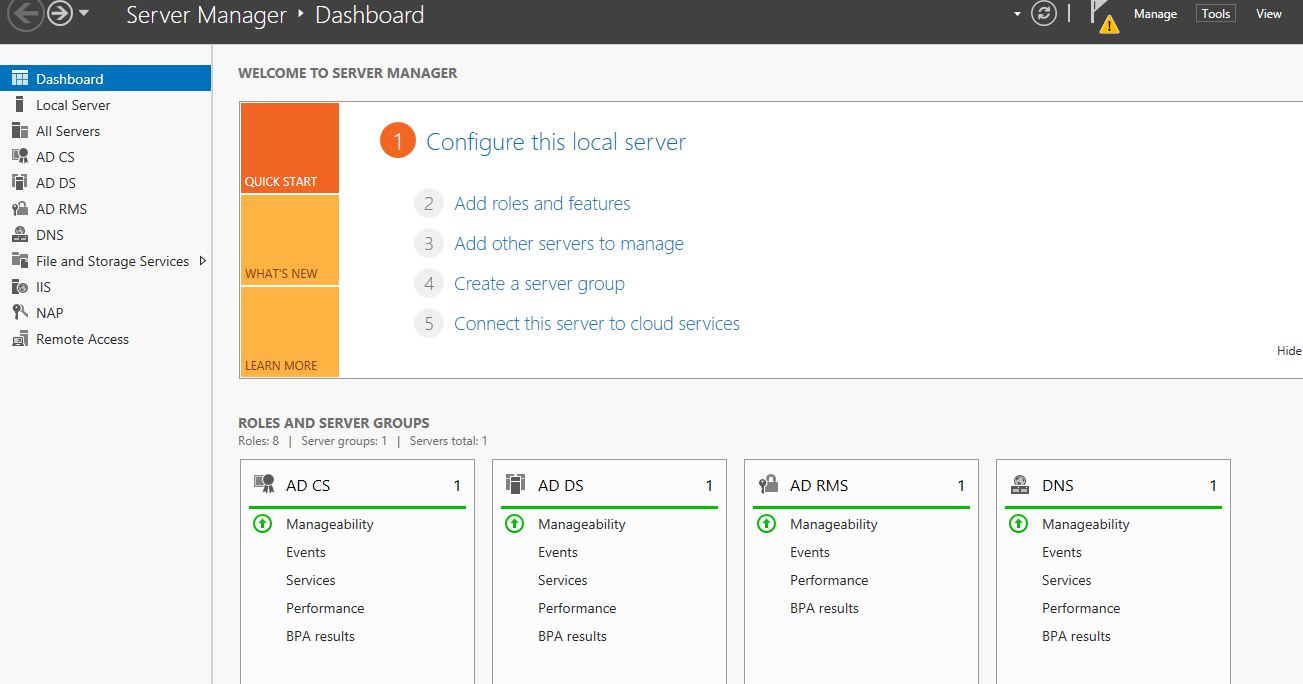Screen dimensions: 1303x684
Task: Open the notifications flag with warning
Action: pos(1103,16)
